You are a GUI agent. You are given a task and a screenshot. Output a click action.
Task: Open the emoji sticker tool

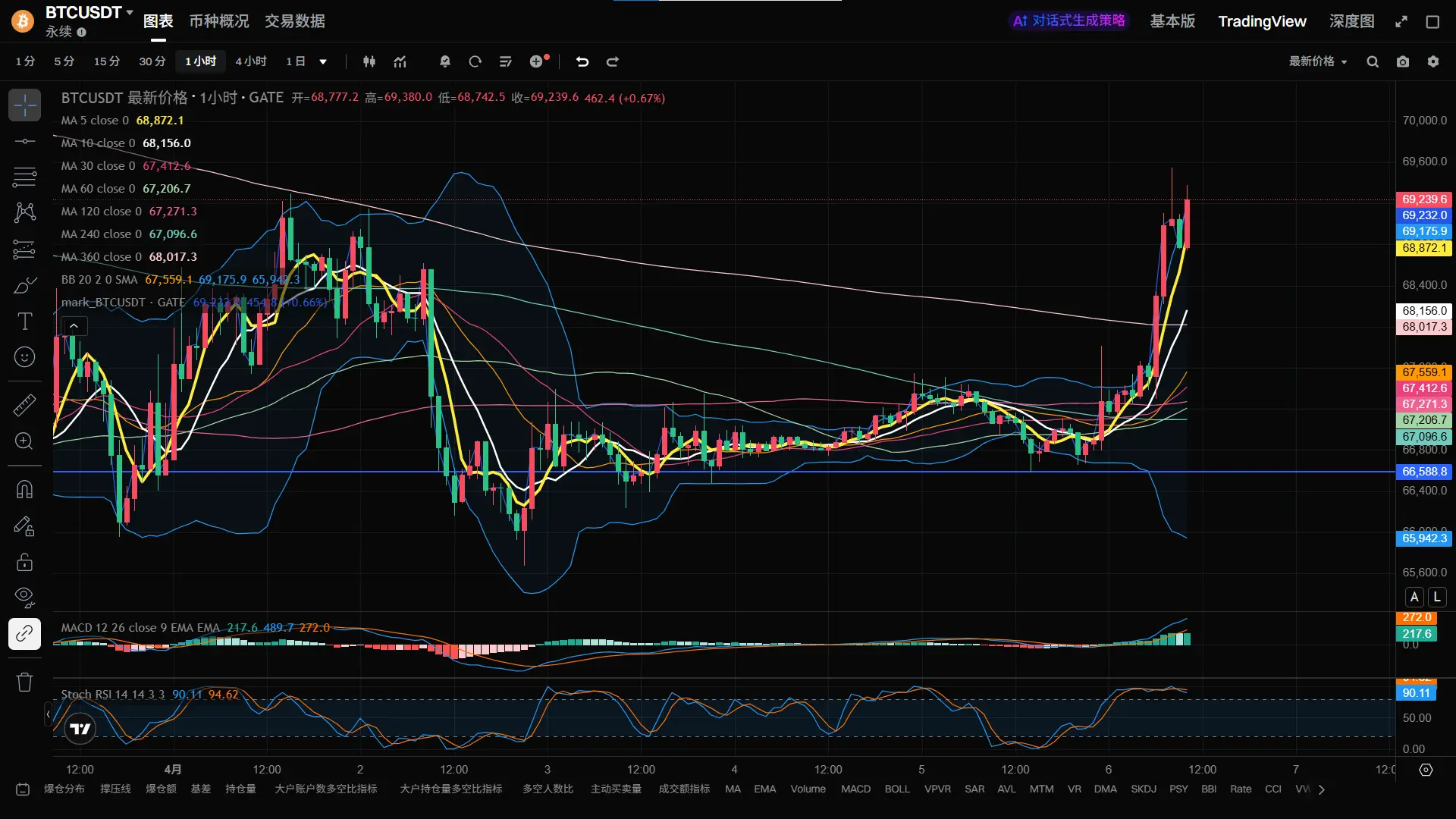(x=24, y=357)
